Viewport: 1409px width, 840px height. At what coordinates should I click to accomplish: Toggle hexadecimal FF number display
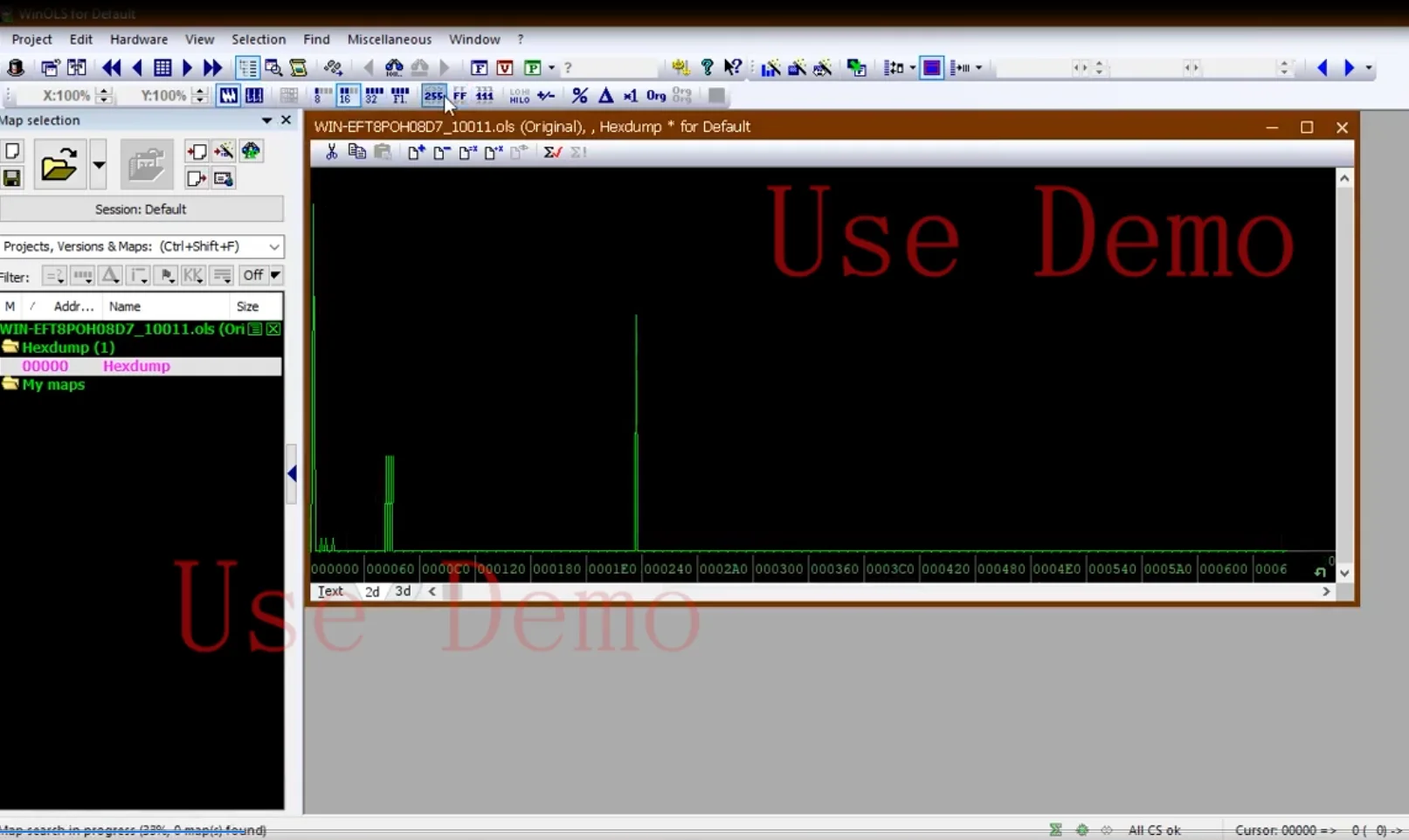(459, 95)
